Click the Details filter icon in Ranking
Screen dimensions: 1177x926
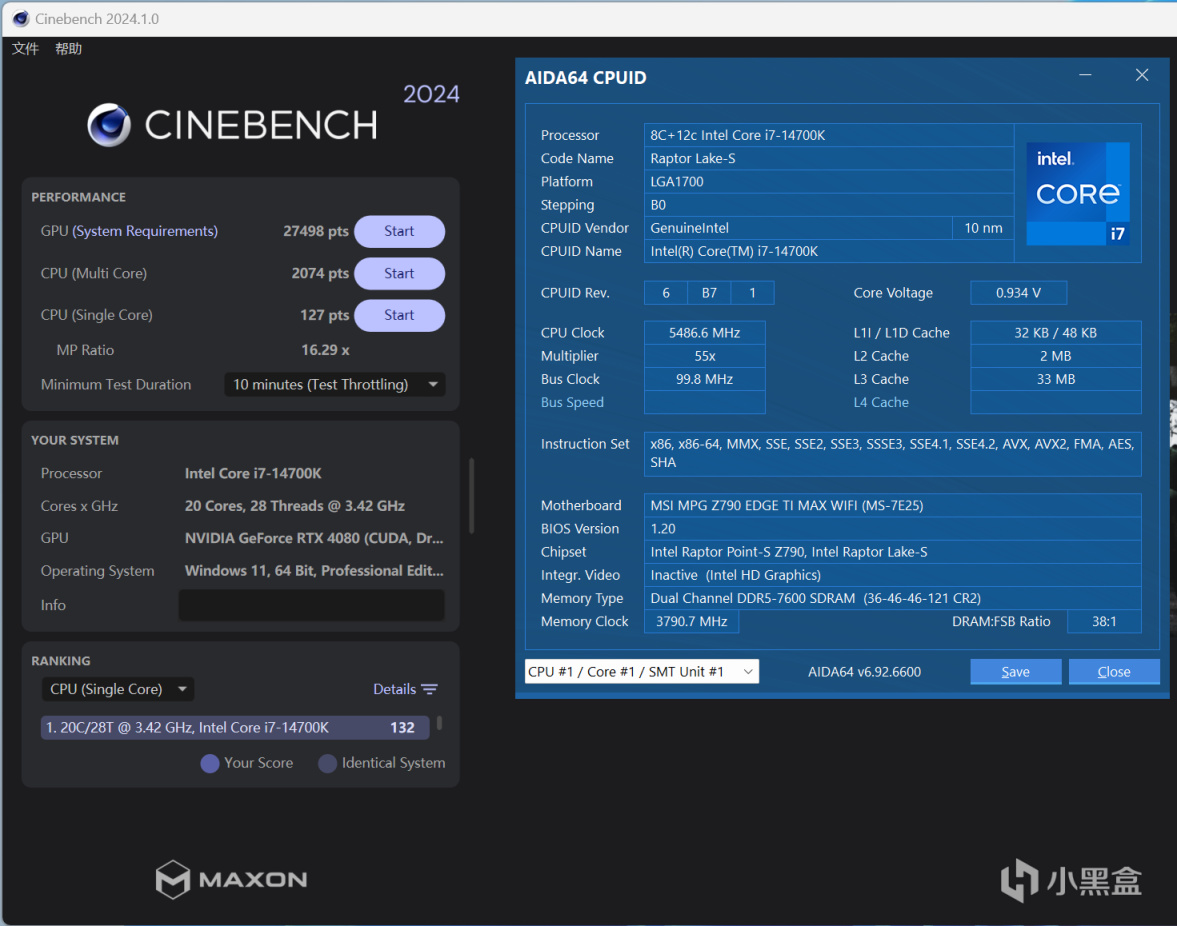pos(429,689)
